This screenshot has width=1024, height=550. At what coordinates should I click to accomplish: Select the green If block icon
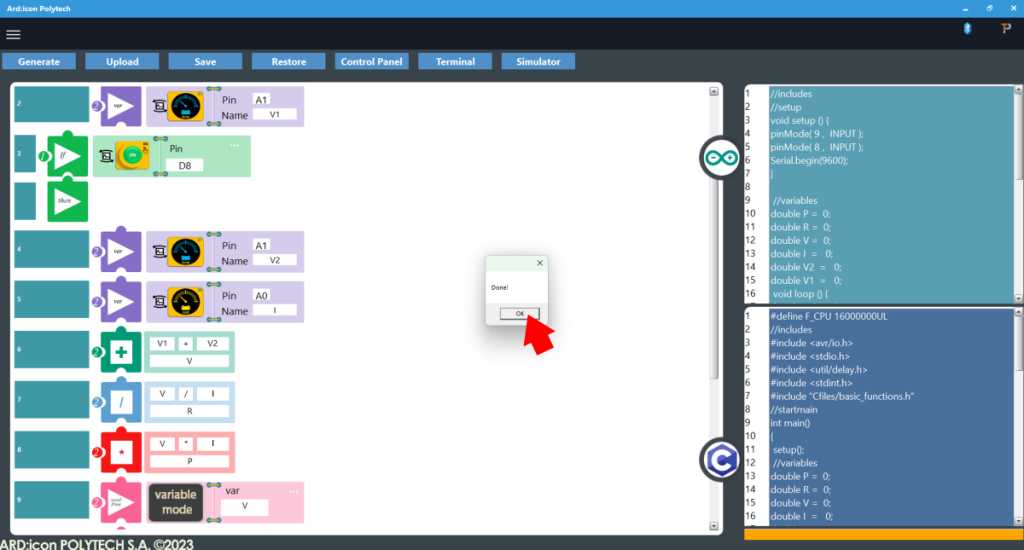point(67,156)
